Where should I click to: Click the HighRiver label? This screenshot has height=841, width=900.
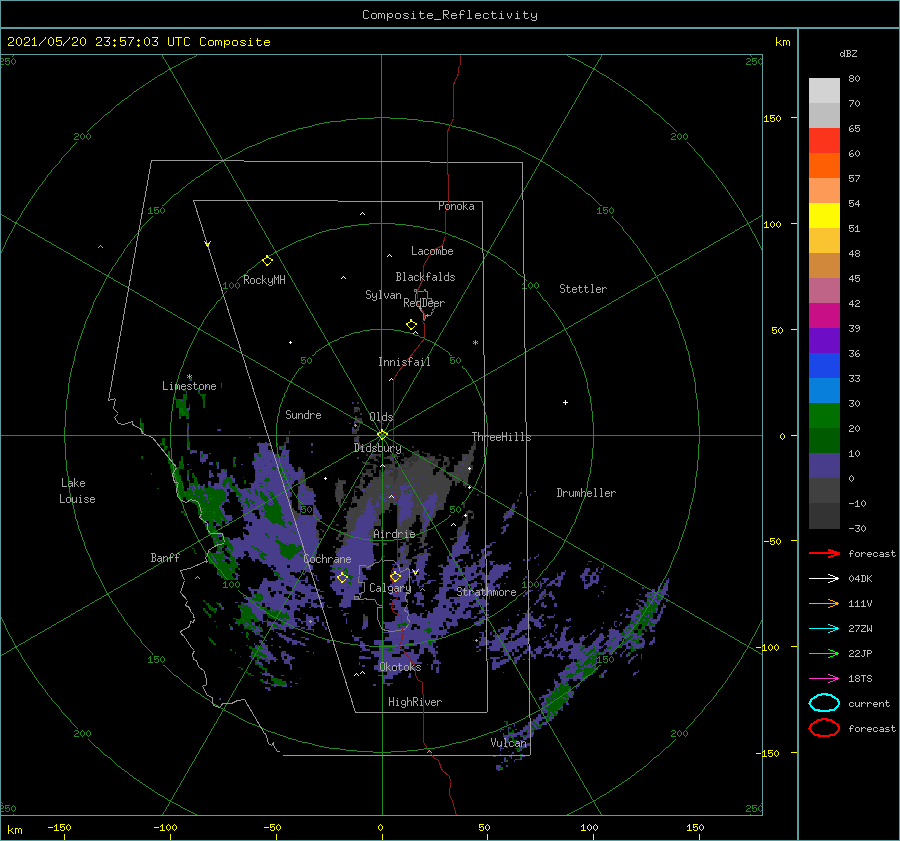[x=415, y=702]
